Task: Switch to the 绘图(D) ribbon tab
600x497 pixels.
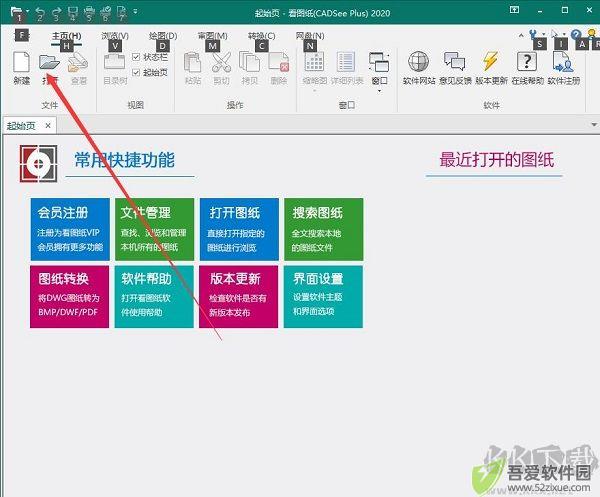Action: pyautogui.click(x=163, y=36)
